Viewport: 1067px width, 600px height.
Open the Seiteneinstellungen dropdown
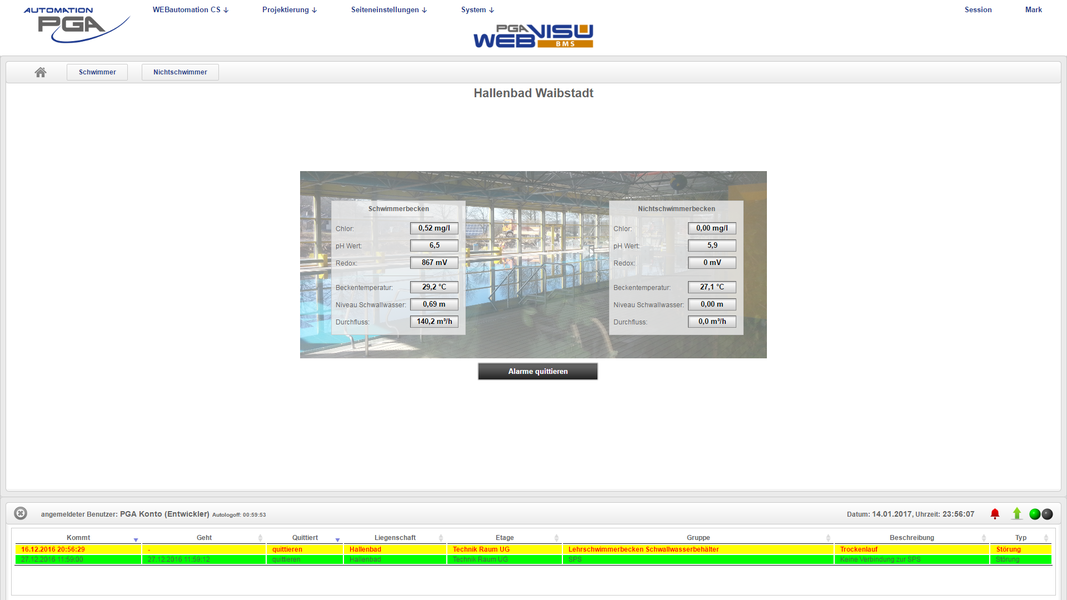(x=388, y=10)
